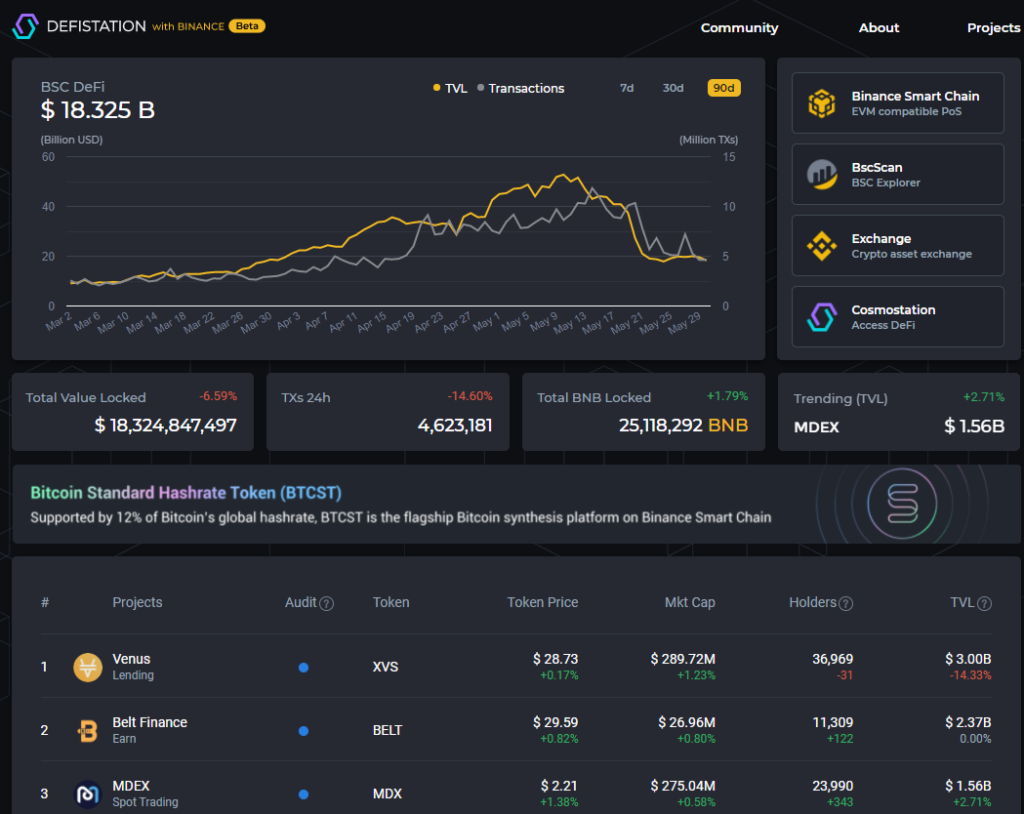Switch to the Community tab
Viewport: 1024px width, 814px height.
[739, 28]
